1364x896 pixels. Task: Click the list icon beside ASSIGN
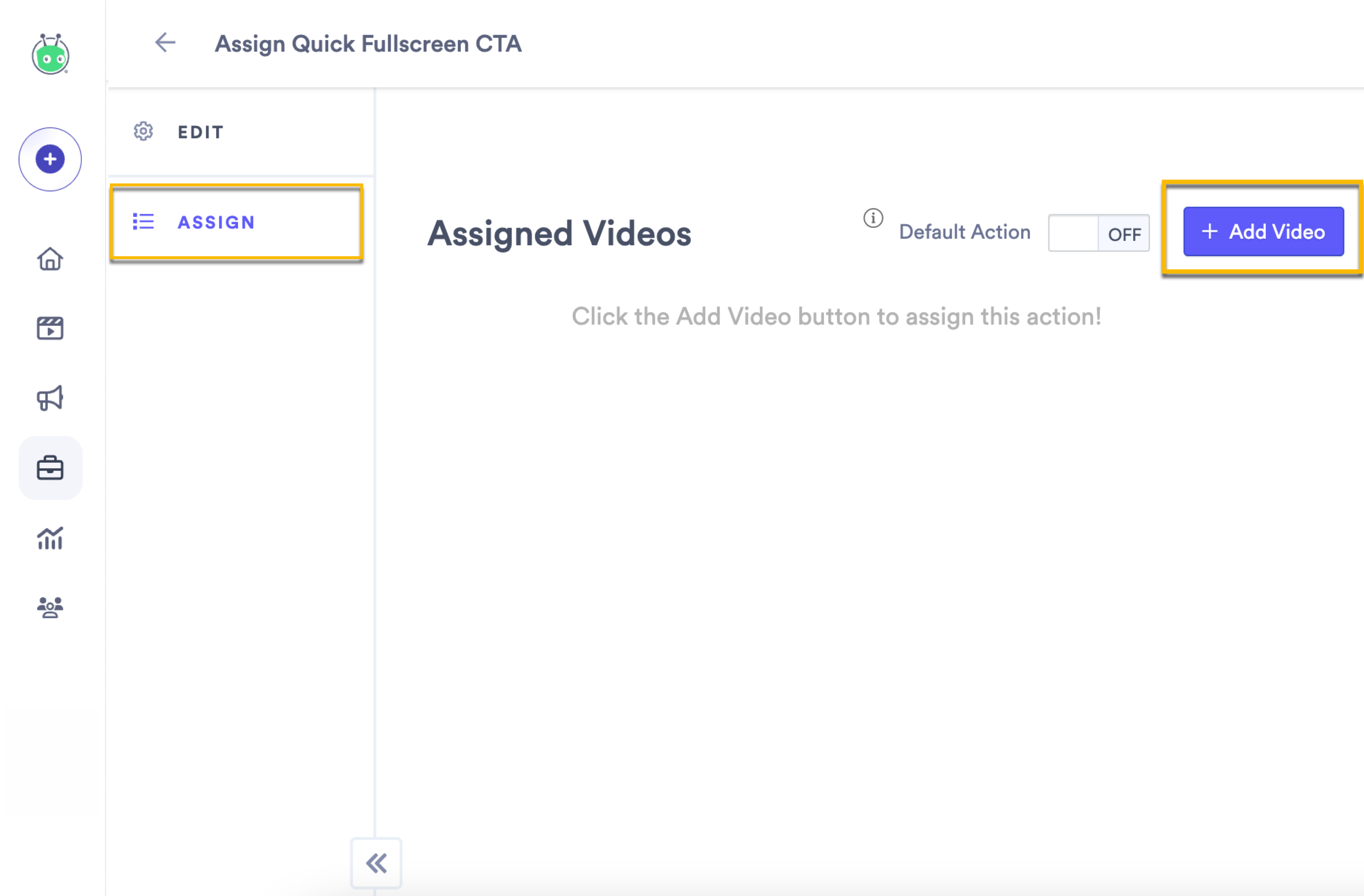(143, 222)
